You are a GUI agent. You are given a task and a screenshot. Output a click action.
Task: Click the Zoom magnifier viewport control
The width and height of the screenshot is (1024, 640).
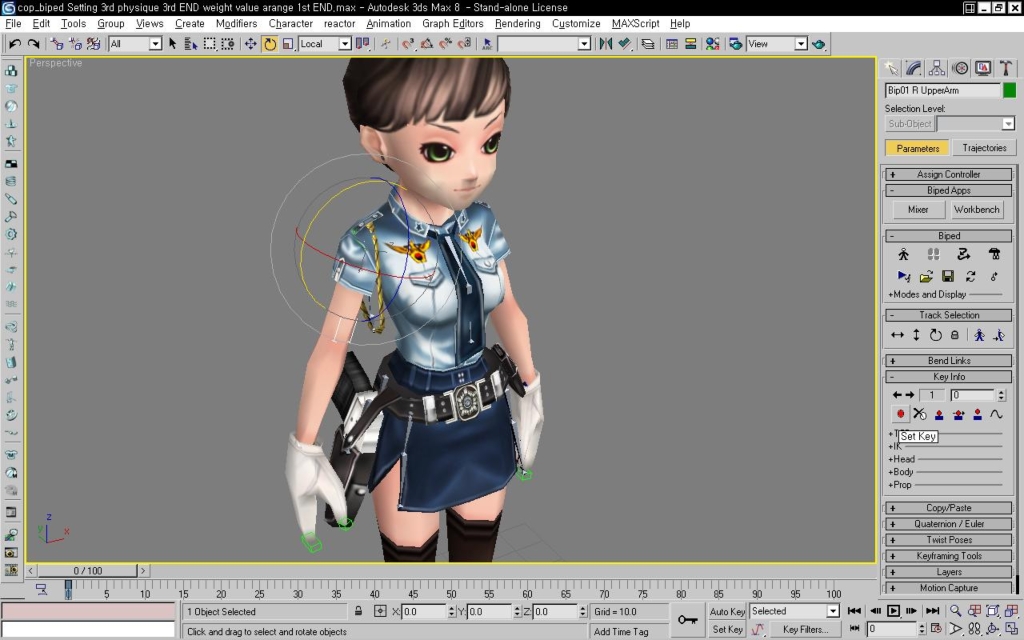955,611
